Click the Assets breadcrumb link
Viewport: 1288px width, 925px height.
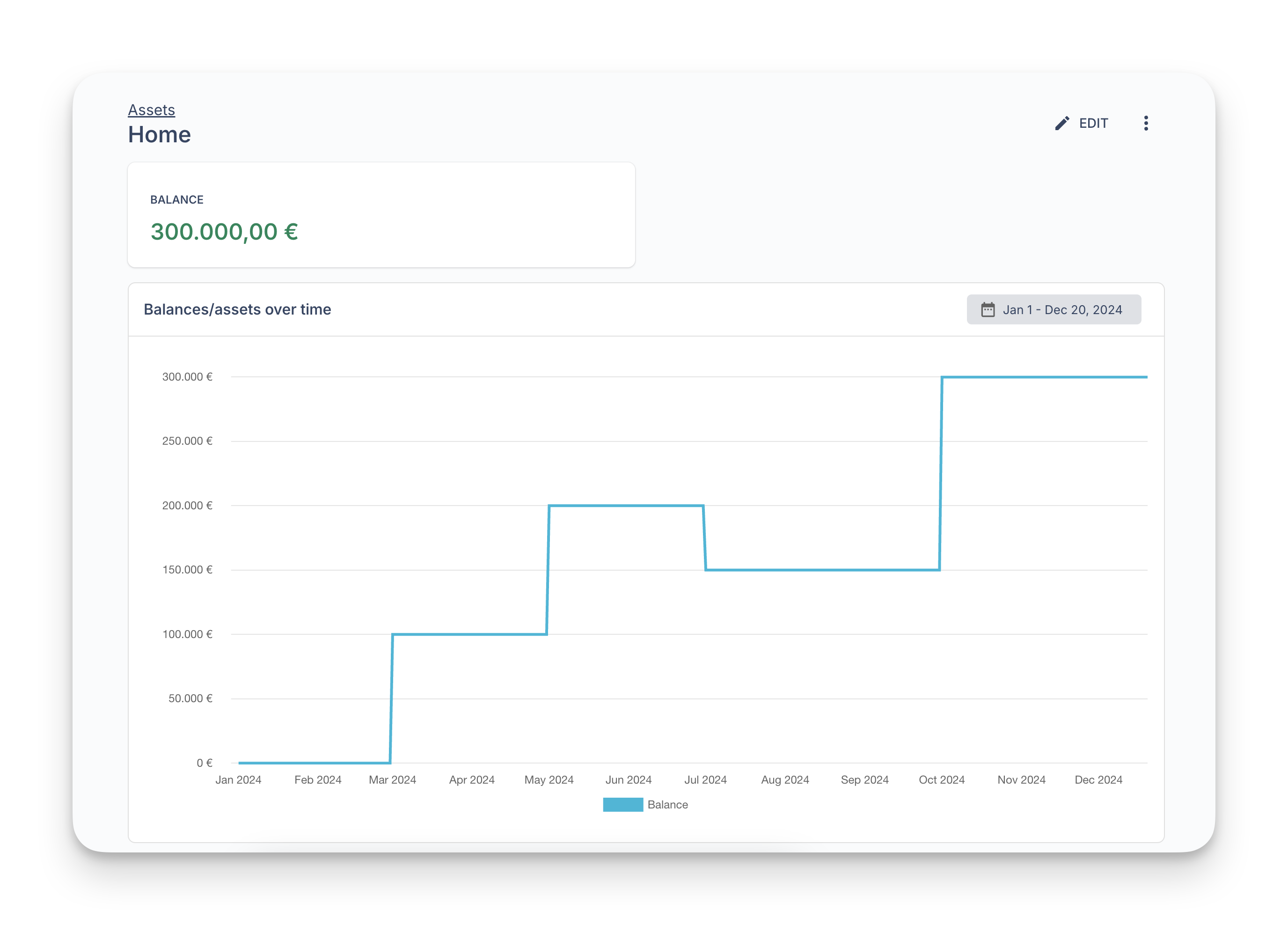(x=151, y=110)
